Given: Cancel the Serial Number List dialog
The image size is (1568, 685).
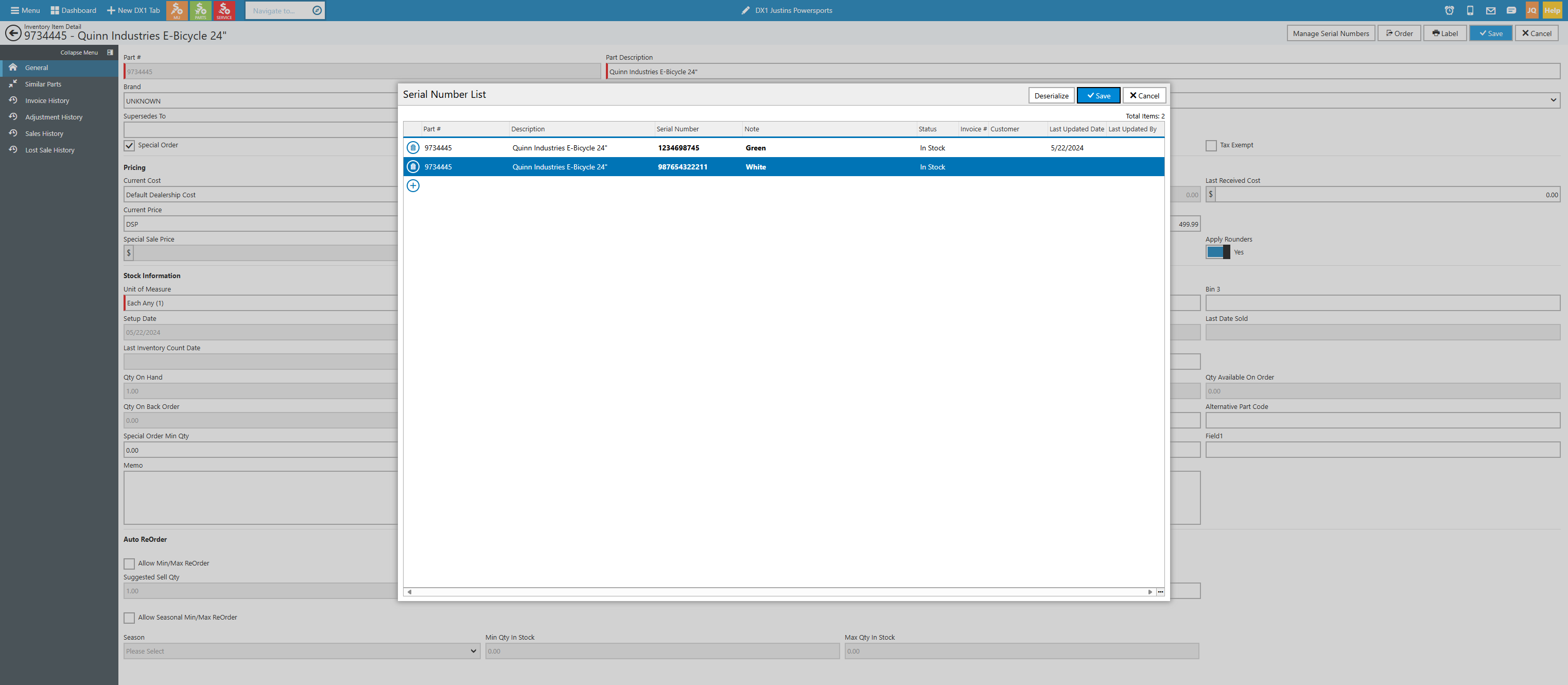Looking at the screenshot, I should coord(1144,96).
